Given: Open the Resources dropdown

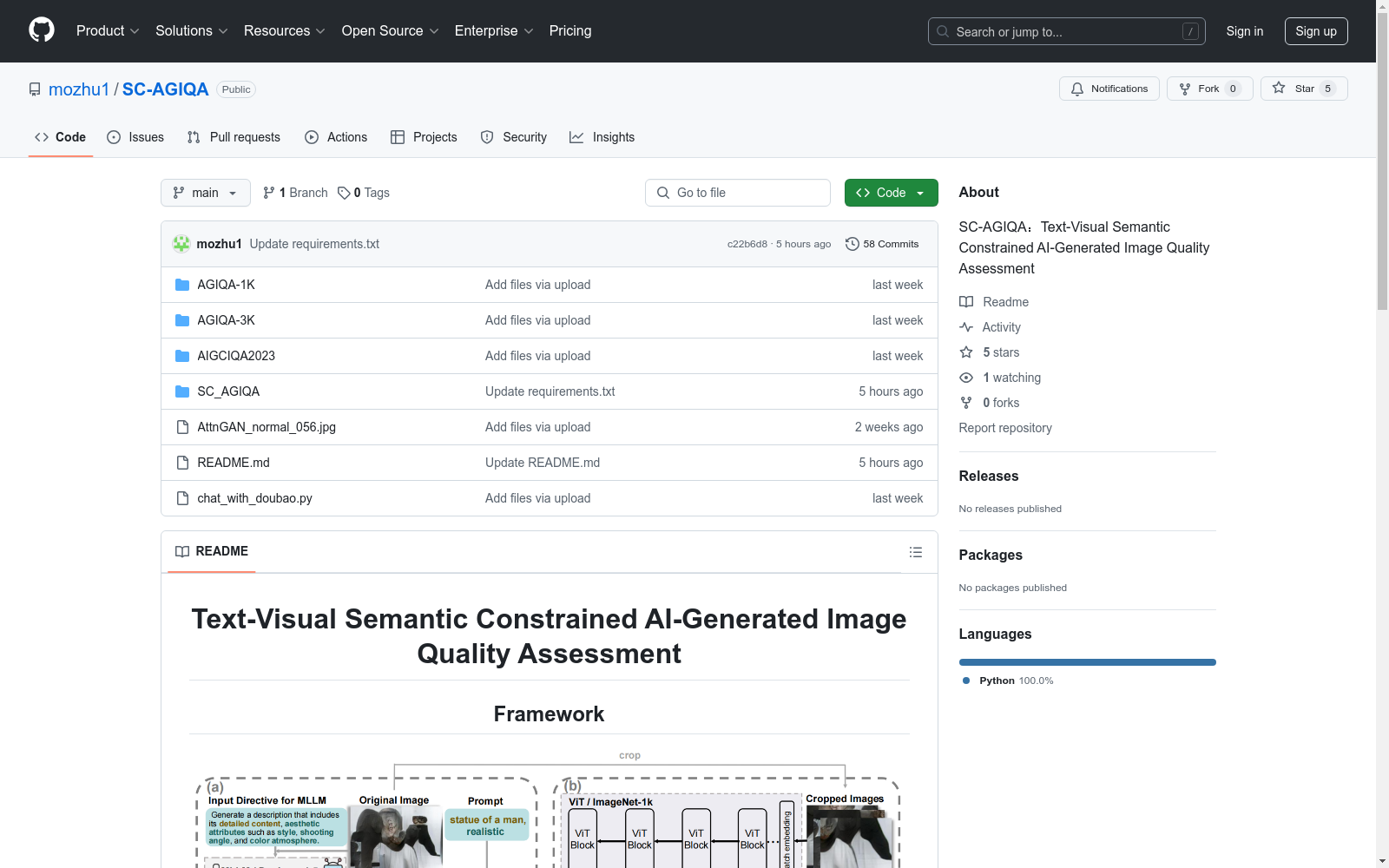Looking at the screenshot, I should pyautogui.click(x=284, y=31).
